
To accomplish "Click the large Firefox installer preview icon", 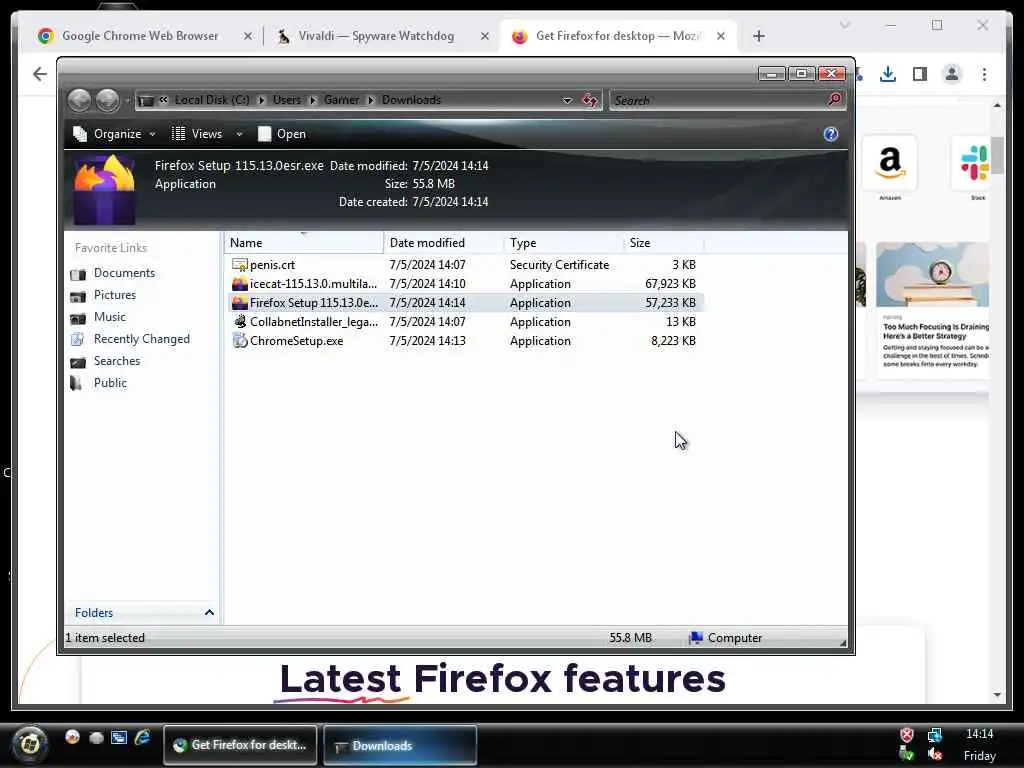I will 104,189.
